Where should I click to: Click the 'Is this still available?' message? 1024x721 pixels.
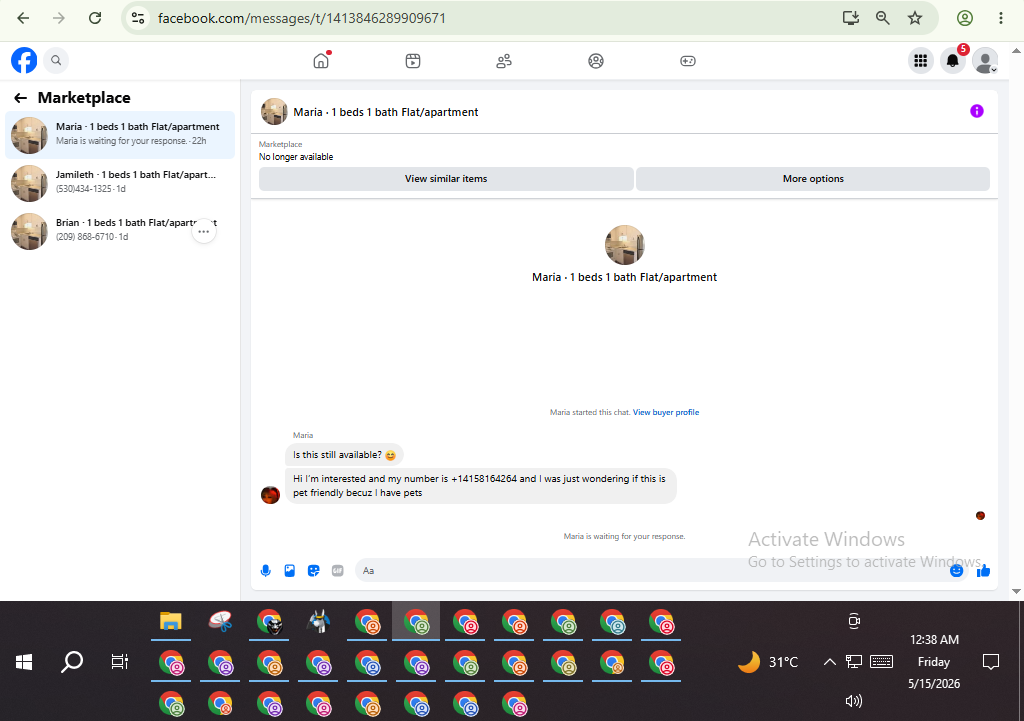click(344, 455)
